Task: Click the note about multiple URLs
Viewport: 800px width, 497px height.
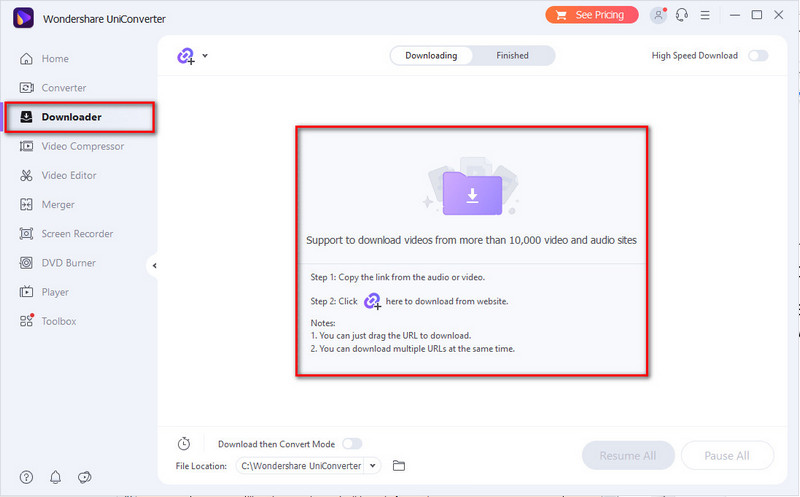Action: click(x=413, y=349)
